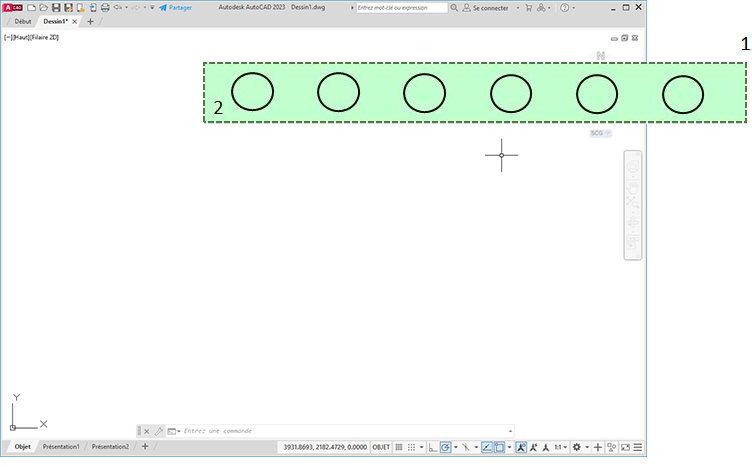Viewport: 752px width, 467px height.
Task: Toggle isometric drafting in the status bar
Action: 466,447
